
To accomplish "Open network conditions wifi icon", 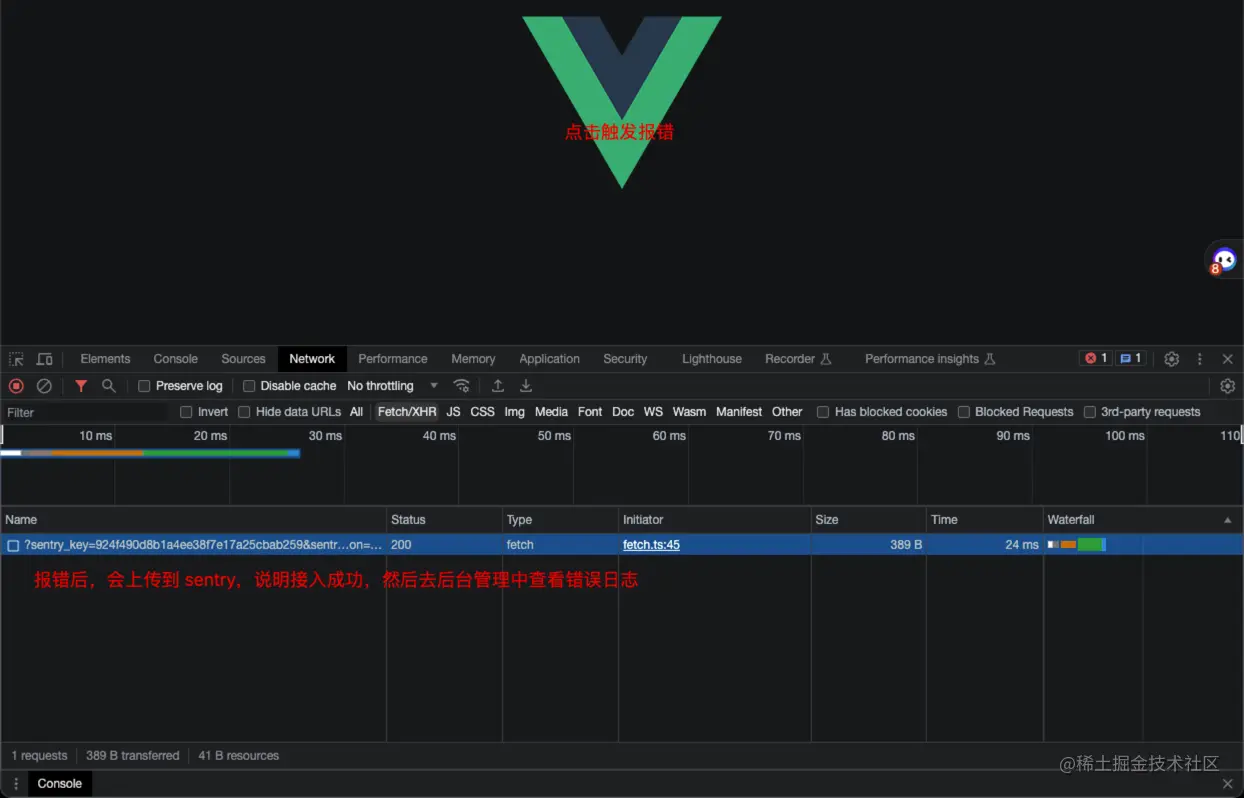I will 461,386.
